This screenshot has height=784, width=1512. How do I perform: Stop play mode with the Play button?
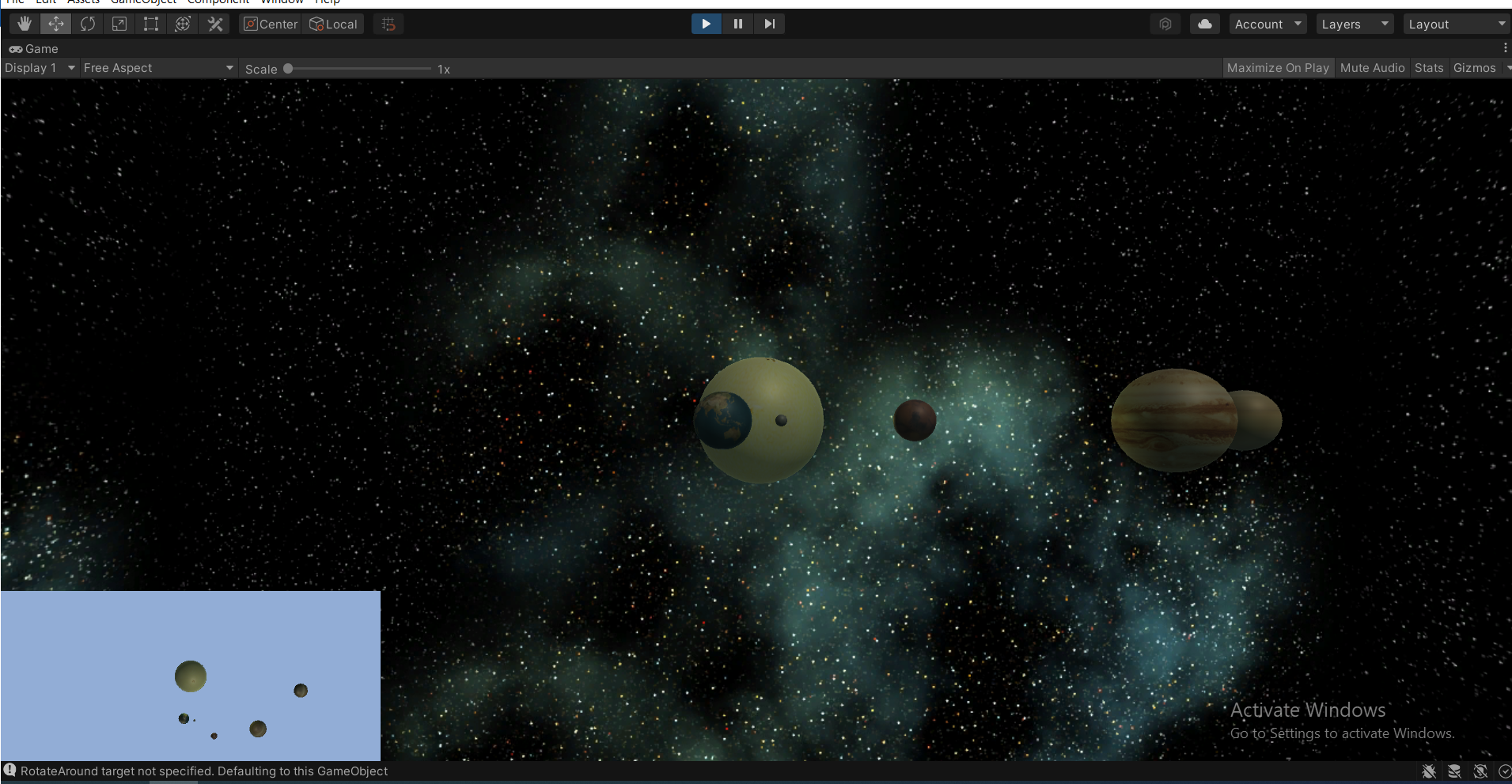pyautogui.click(x=706, y=24)
